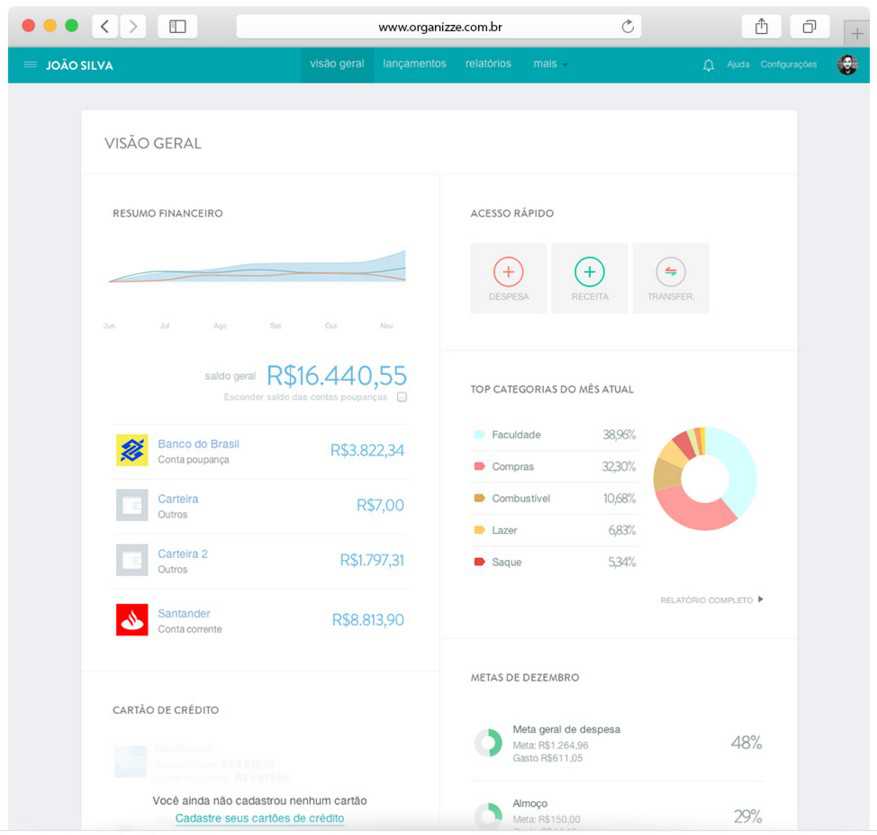Click Cadastre seus cartões de crédito link
Viewport: 877px width, 835px height.
pos(259,818)
